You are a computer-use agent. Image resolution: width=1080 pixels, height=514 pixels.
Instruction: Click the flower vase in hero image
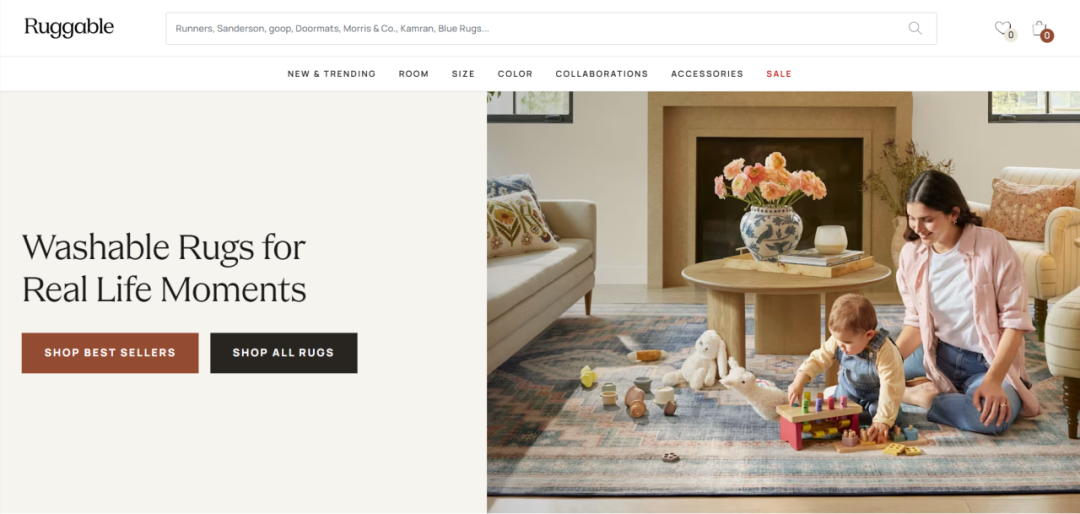(771, 207)
